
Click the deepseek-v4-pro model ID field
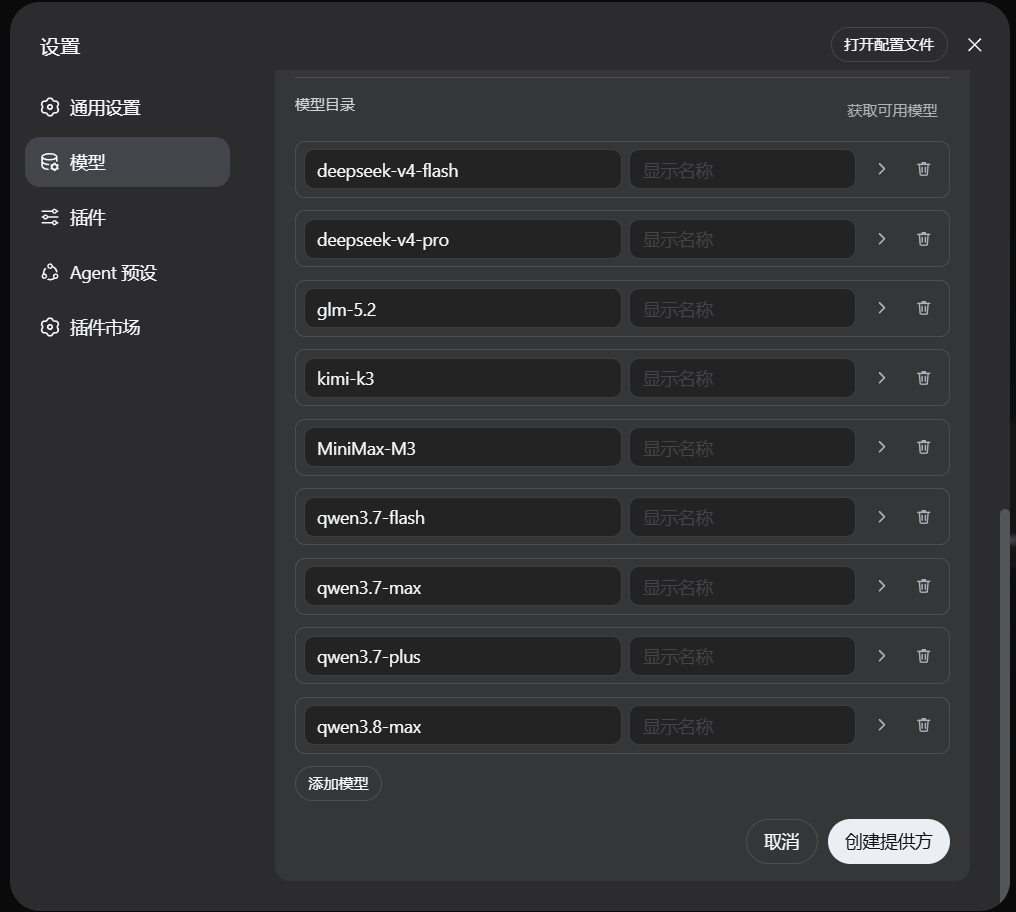pos(463,239)
